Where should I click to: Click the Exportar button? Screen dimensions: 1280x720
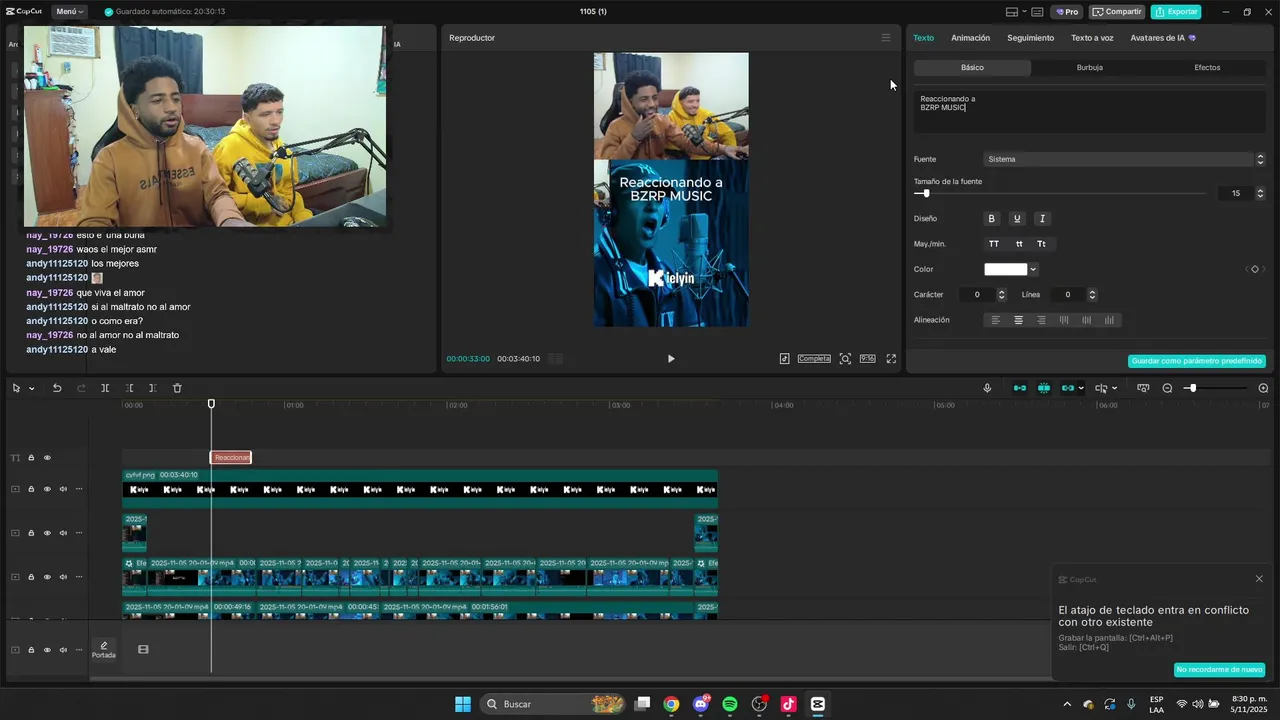coord(1176,12)
